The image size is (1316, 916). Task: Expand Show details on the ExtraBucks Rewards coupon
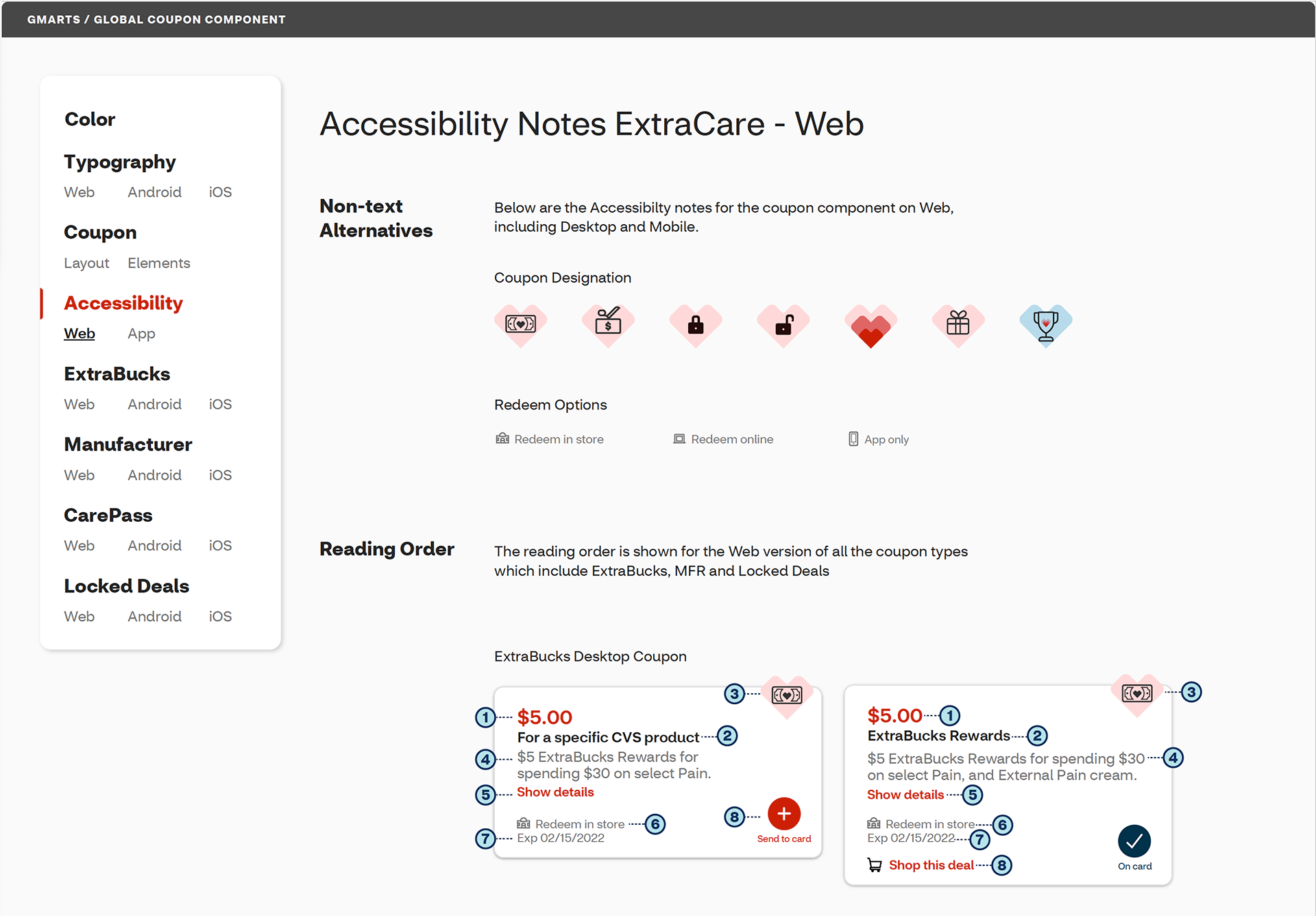pos(905,795)
